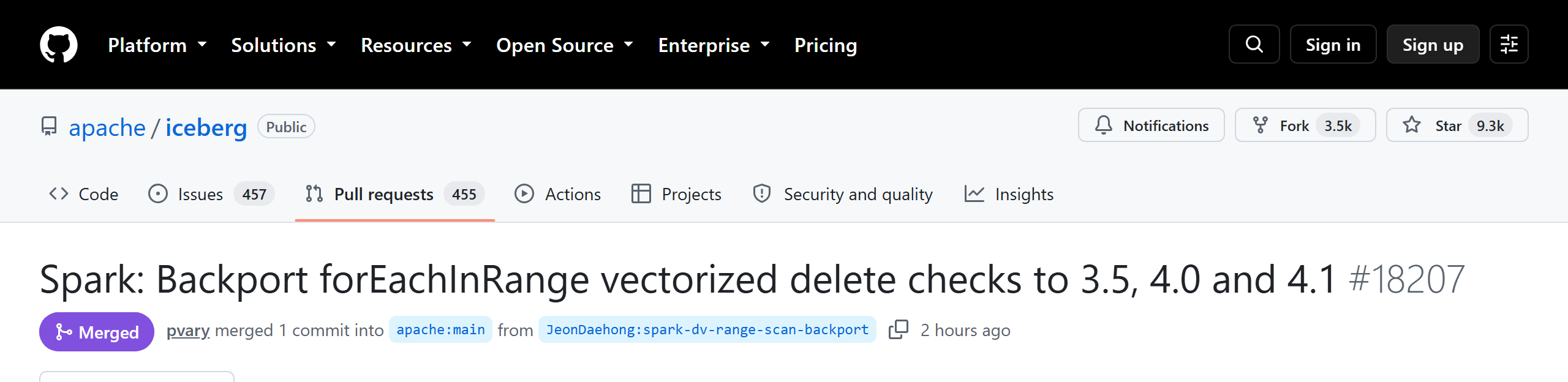Expand the Platform menu
Viewport: 1568px width, 382px height.
click(x=157, y=45)
